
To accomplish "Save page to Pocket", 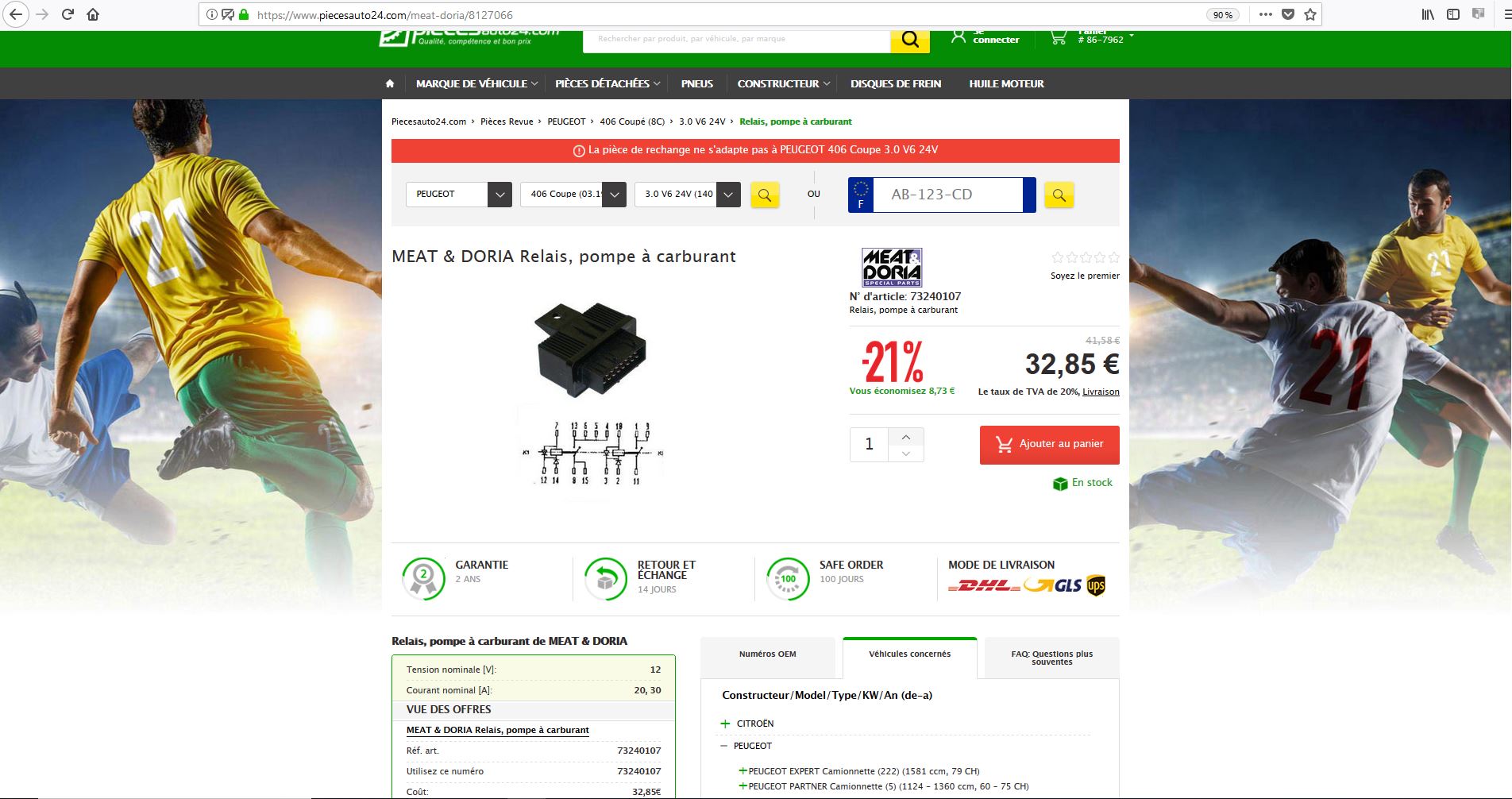I will 1288,14.
